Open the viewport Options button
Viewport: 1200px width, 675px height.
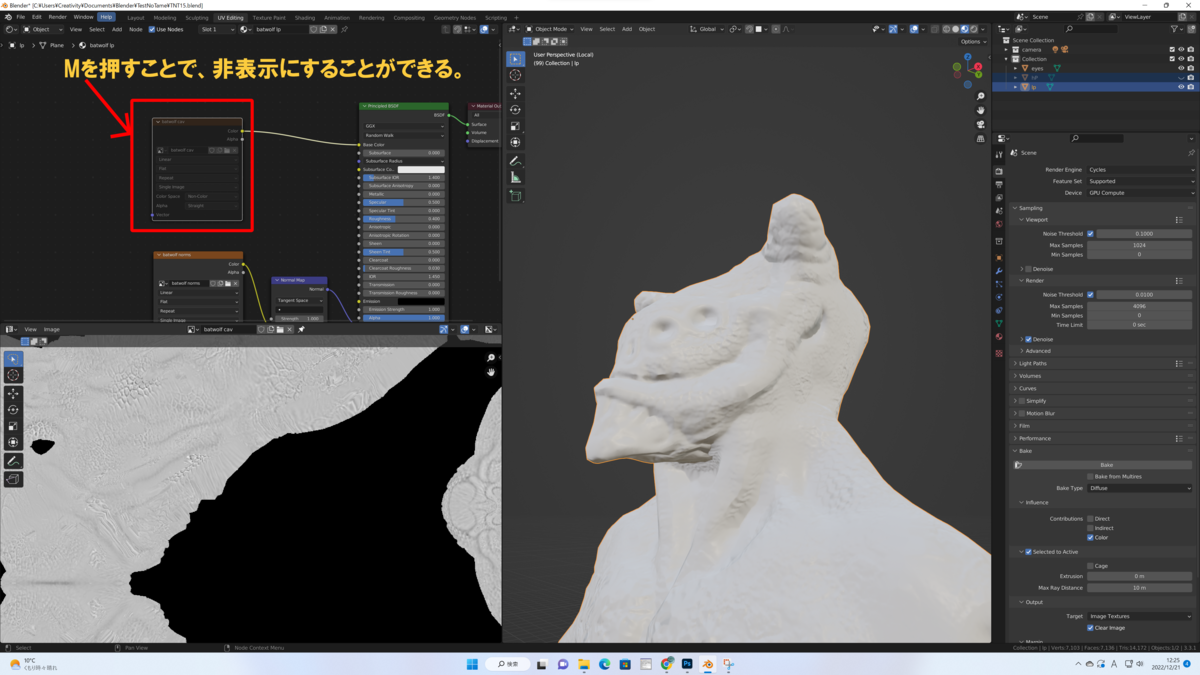tap(973, 41)
